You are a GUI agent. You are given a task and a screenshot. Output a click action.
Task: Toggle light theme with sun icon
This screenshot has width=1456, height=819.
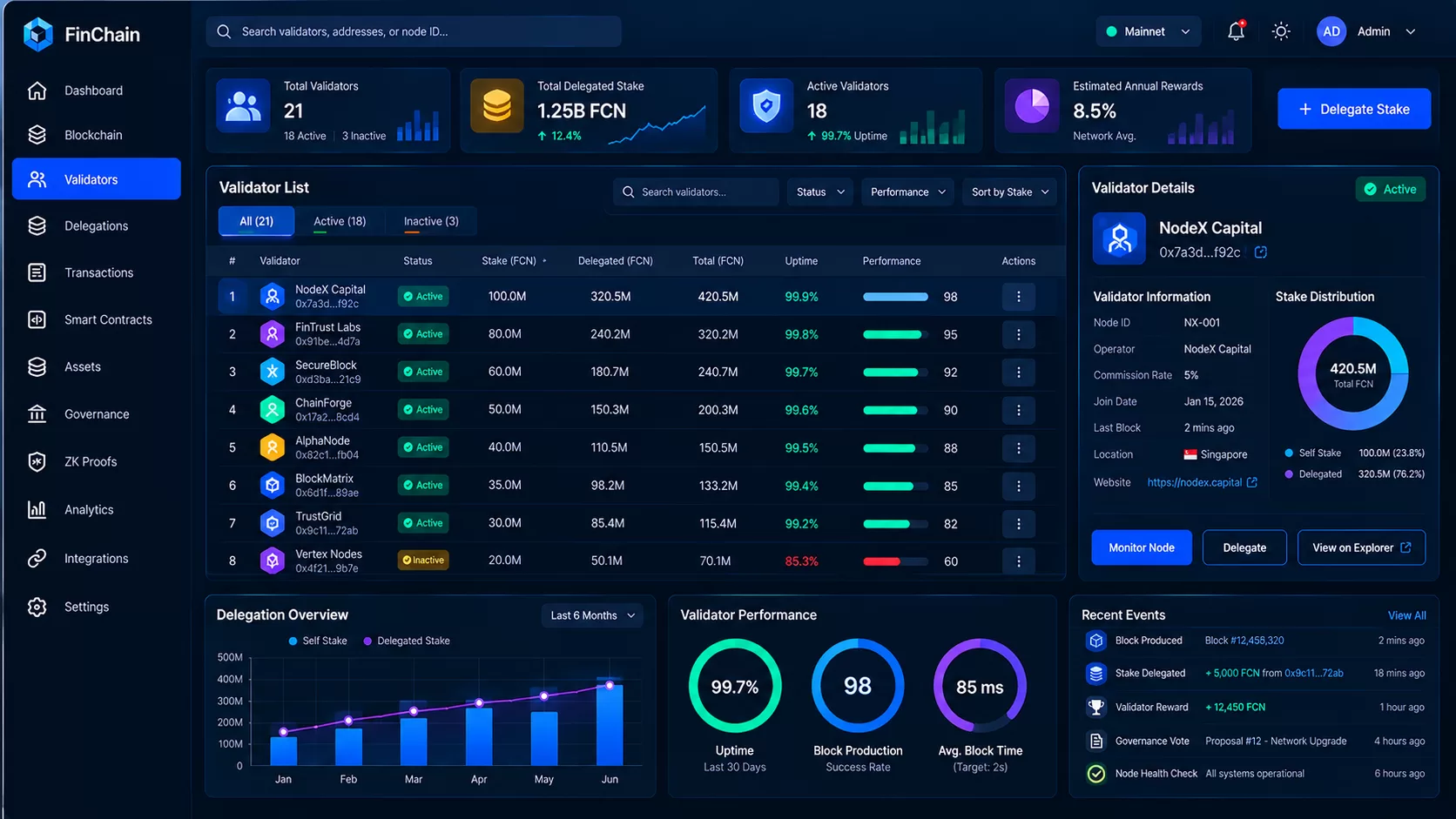click(x=1281, y=31)
